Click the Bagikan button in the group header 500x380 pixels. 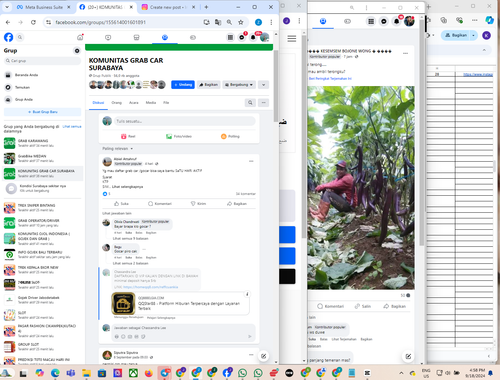[x=208, y=85]
